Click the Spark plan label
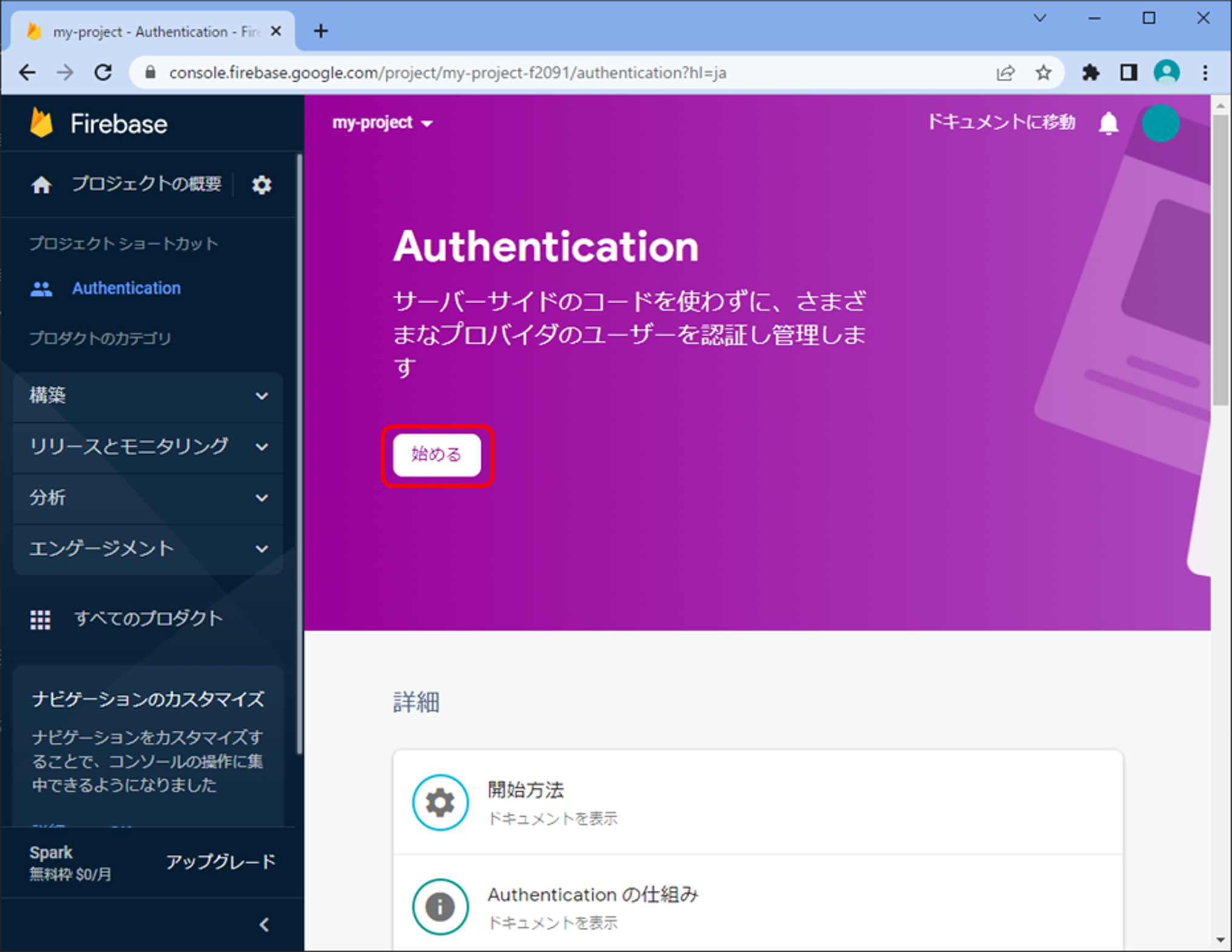Image resolution: width=1232 pixels, height=952 pixels. 51,853
